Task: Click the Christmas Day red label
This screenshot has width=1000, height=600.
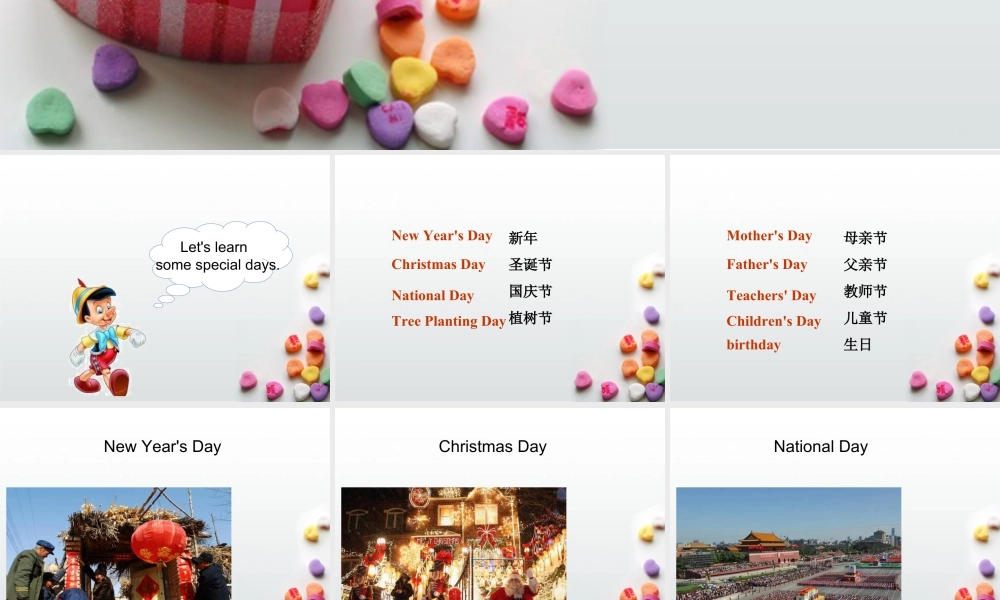Action: pos(439,265)
